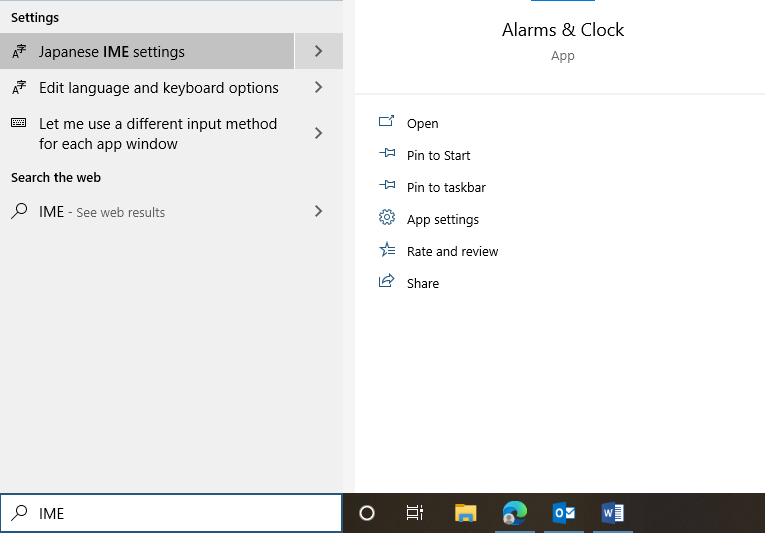Viewport: 765px width, 533px height.
Task: Click the Cortana circle icon
Action: click(367, 513)
